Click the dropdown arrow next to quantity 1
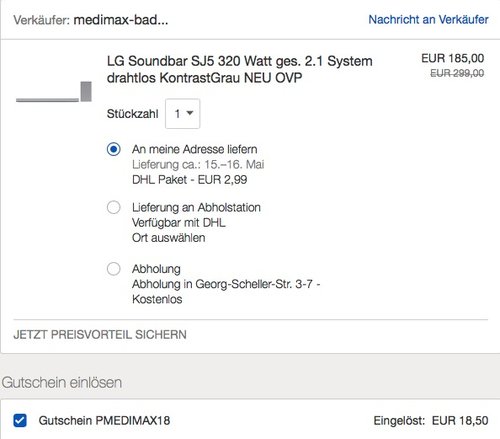The image size is (500, 439). coord(190,113)
